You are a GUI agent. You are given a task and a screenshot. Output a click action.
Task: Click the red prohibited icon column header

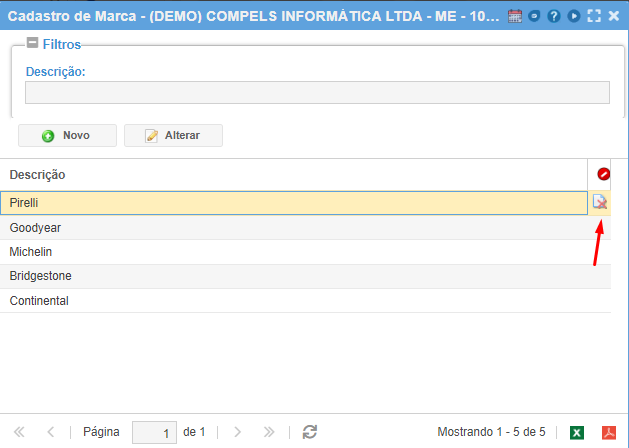603,174
